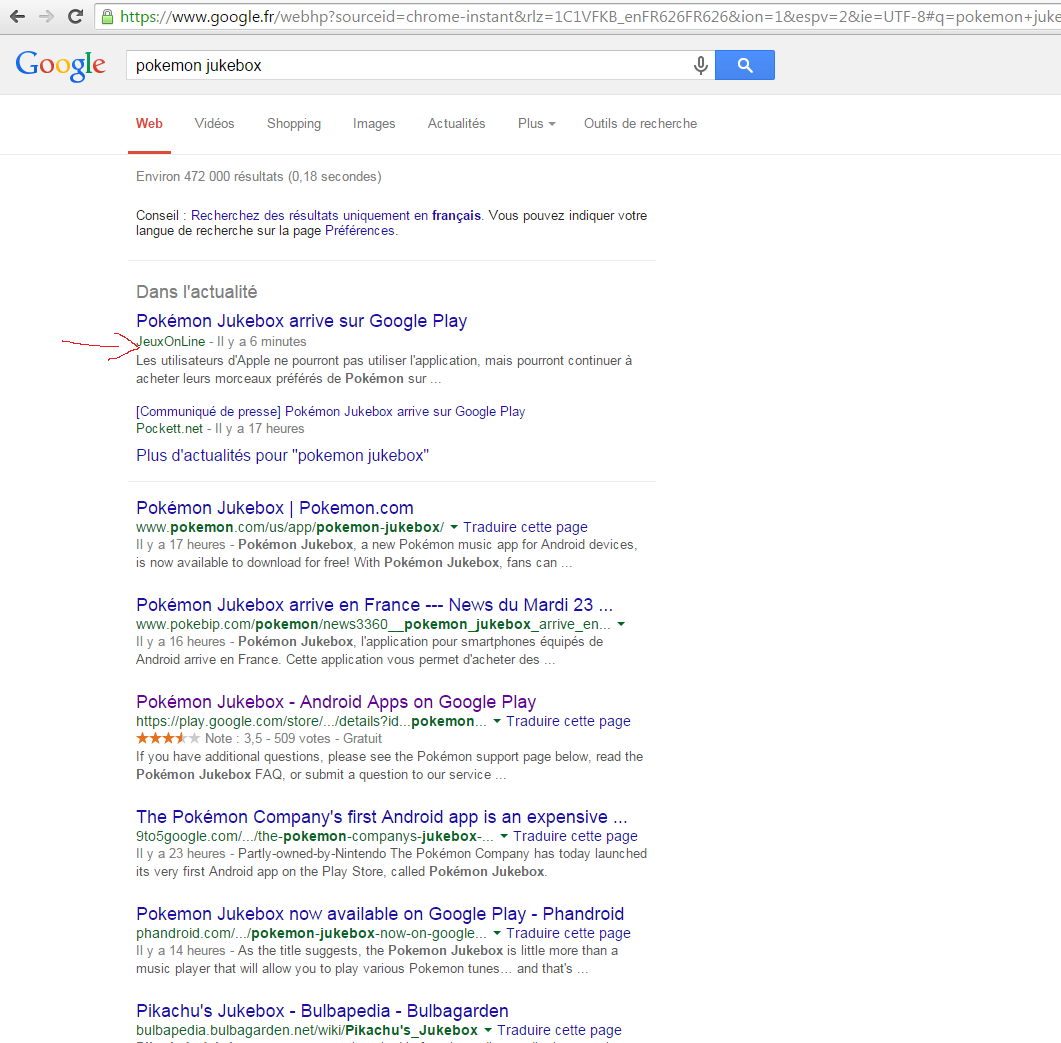
Task: Click the www.pokebip.com result URL
Action: pos(373,624)
